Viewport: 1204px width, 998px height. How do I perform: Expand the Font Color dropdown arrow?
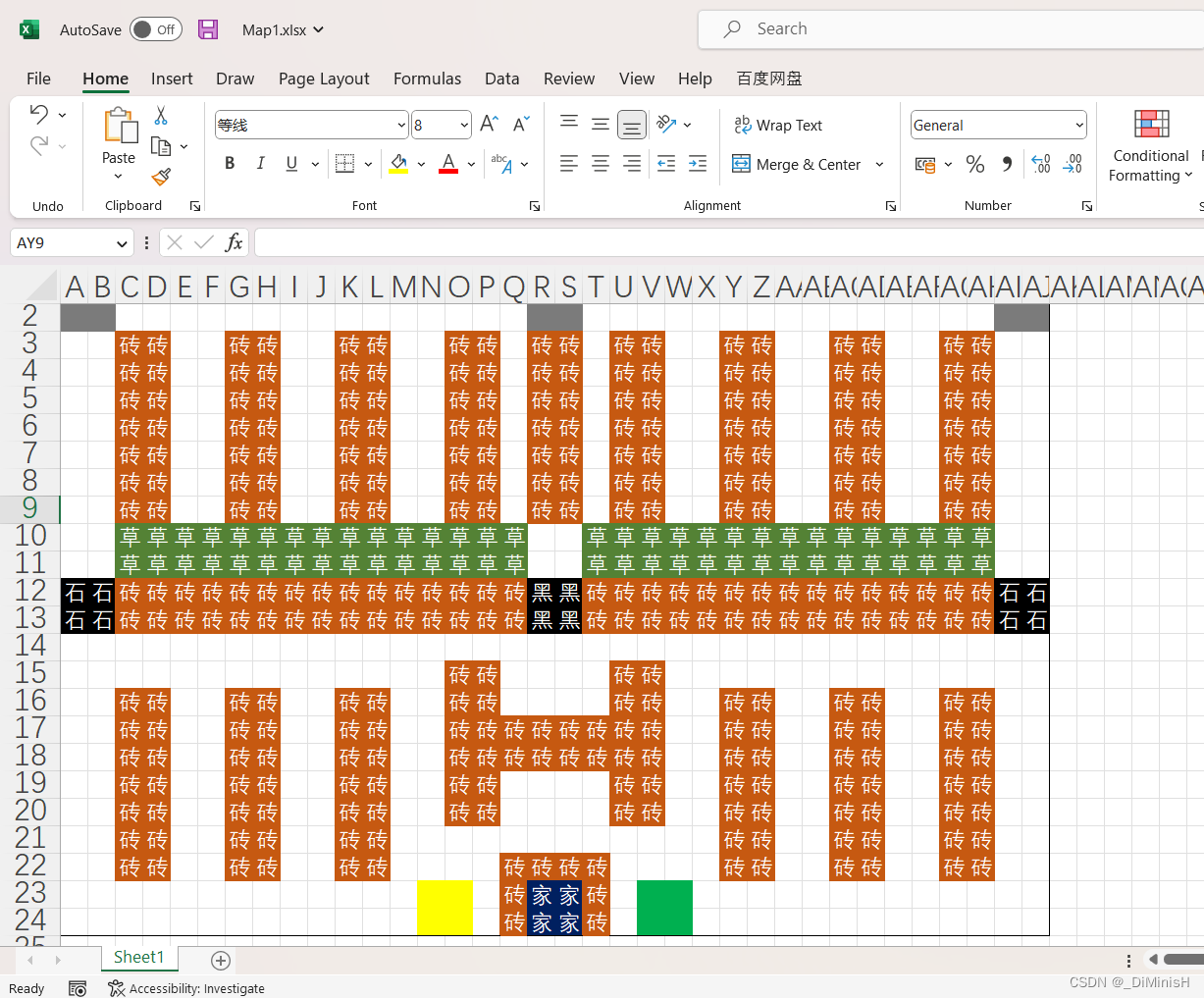pyautogui.click(x=471, y=164)
